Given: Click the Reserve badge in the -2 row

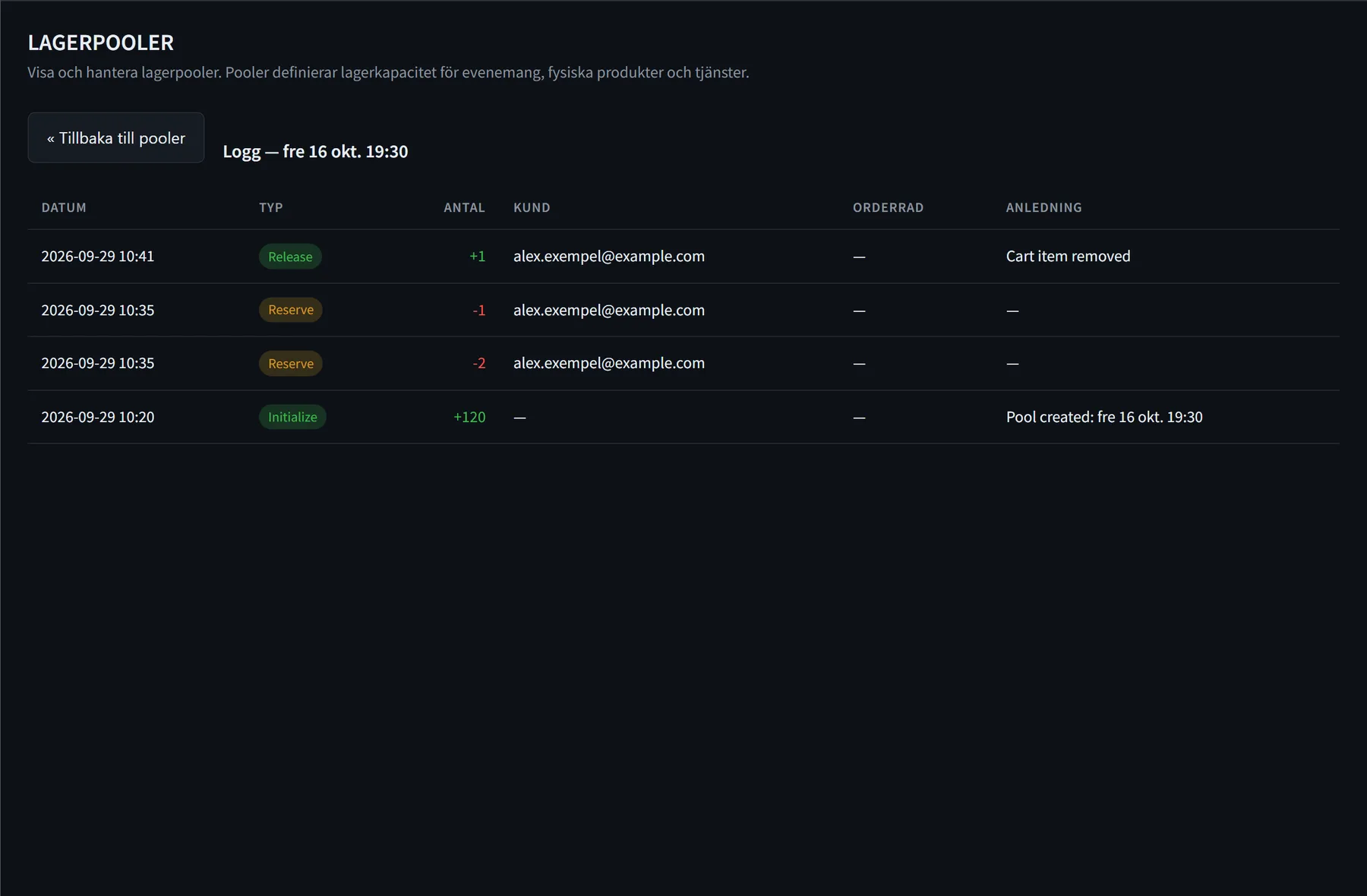Looking at the screenshot, I should coord(291,364).
